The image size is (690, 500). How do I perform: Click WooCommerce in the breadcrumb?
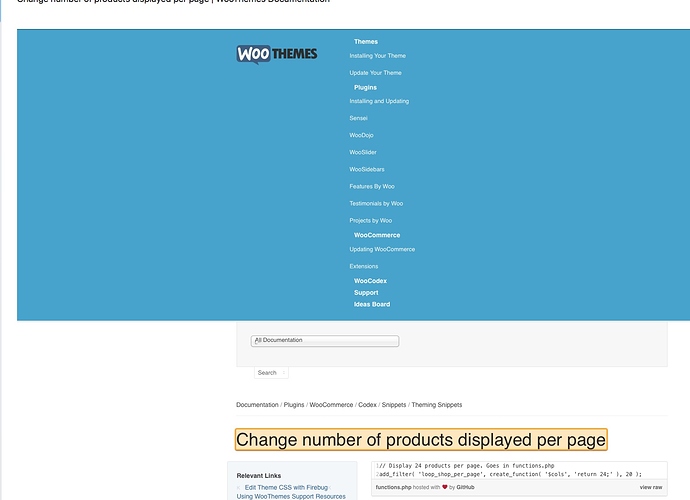331,405
